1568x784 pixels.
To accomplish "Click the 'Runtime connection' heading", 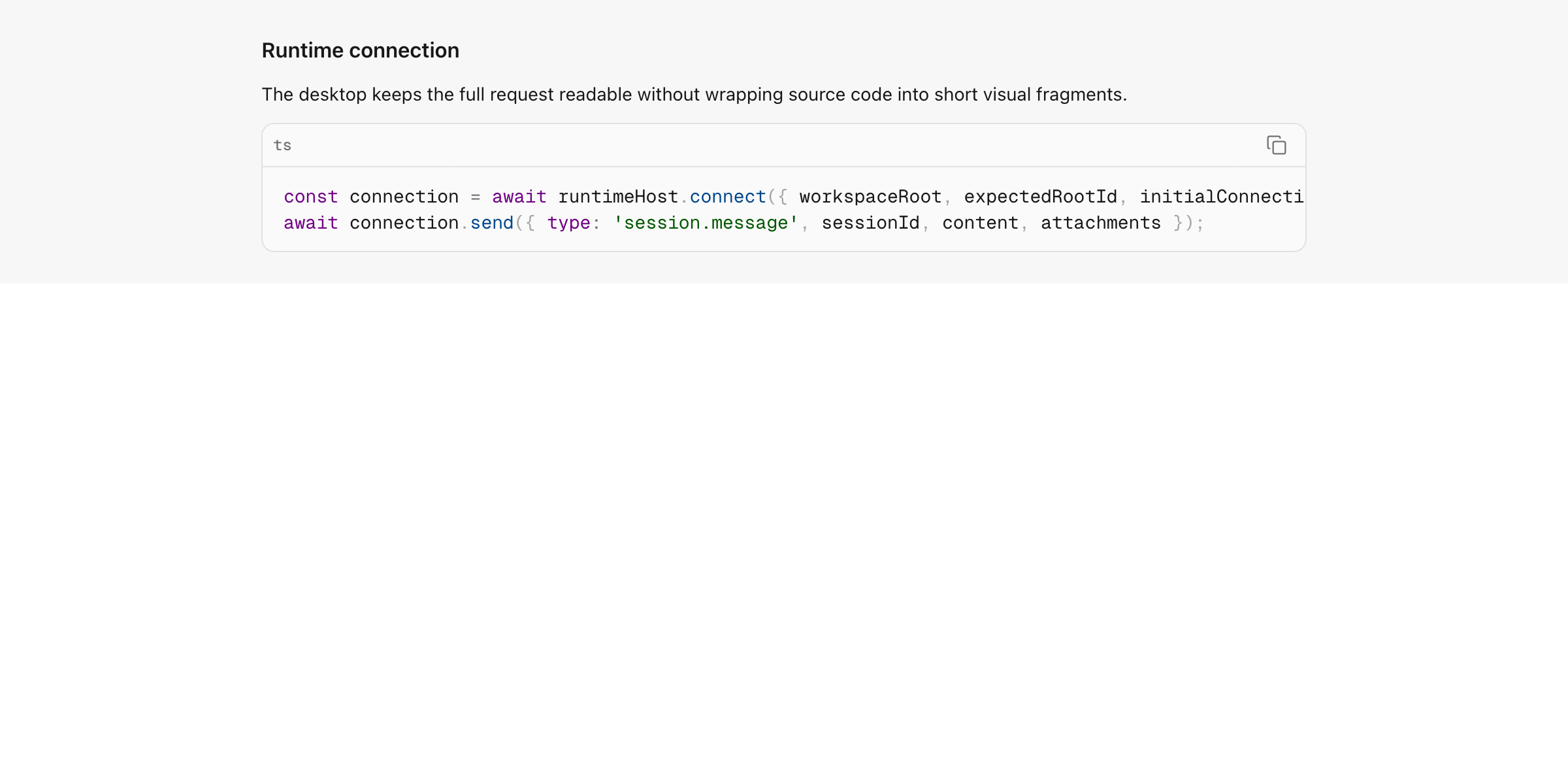I will (361, 50).
